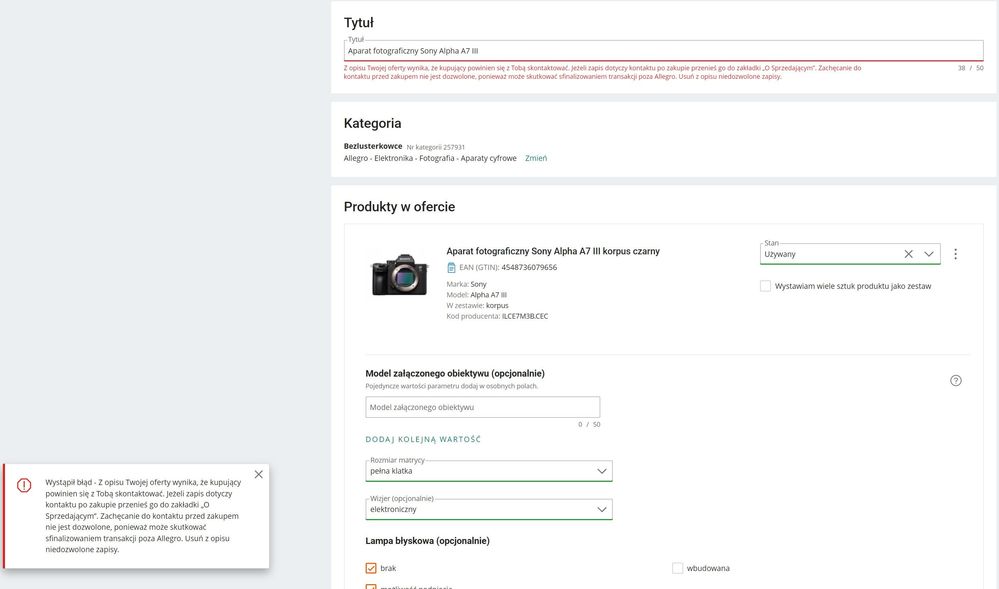This screenshot has height=589, width=999.
Task: Click the 'Produkty w ofercie' heading
Action: tap(399, 207)
